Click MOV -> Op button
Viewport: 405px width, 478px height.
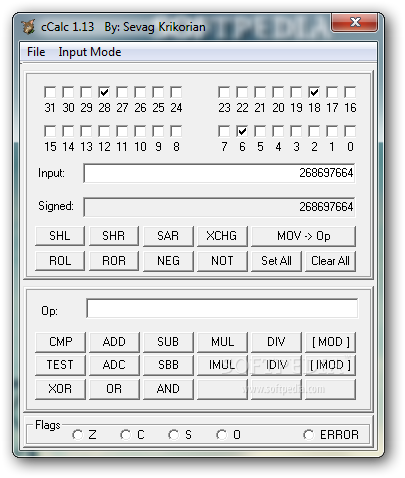[303, 236]
